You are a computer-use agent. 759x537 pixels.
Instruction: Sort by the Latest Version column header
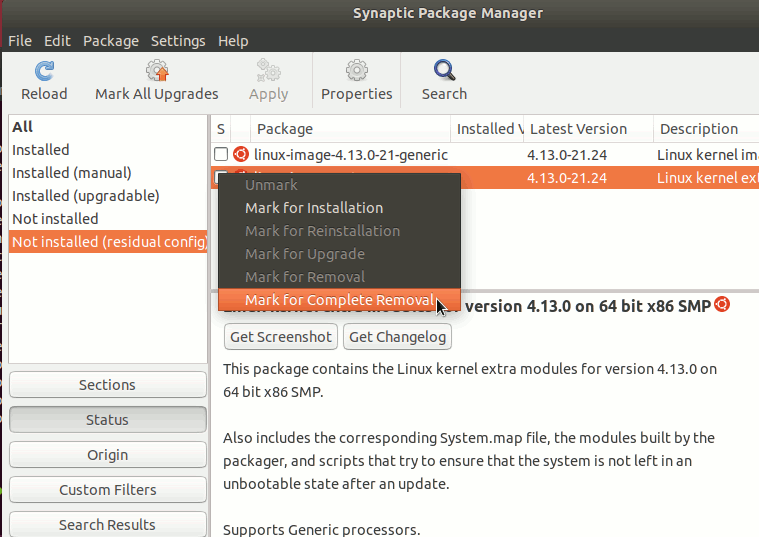[589, 129]
